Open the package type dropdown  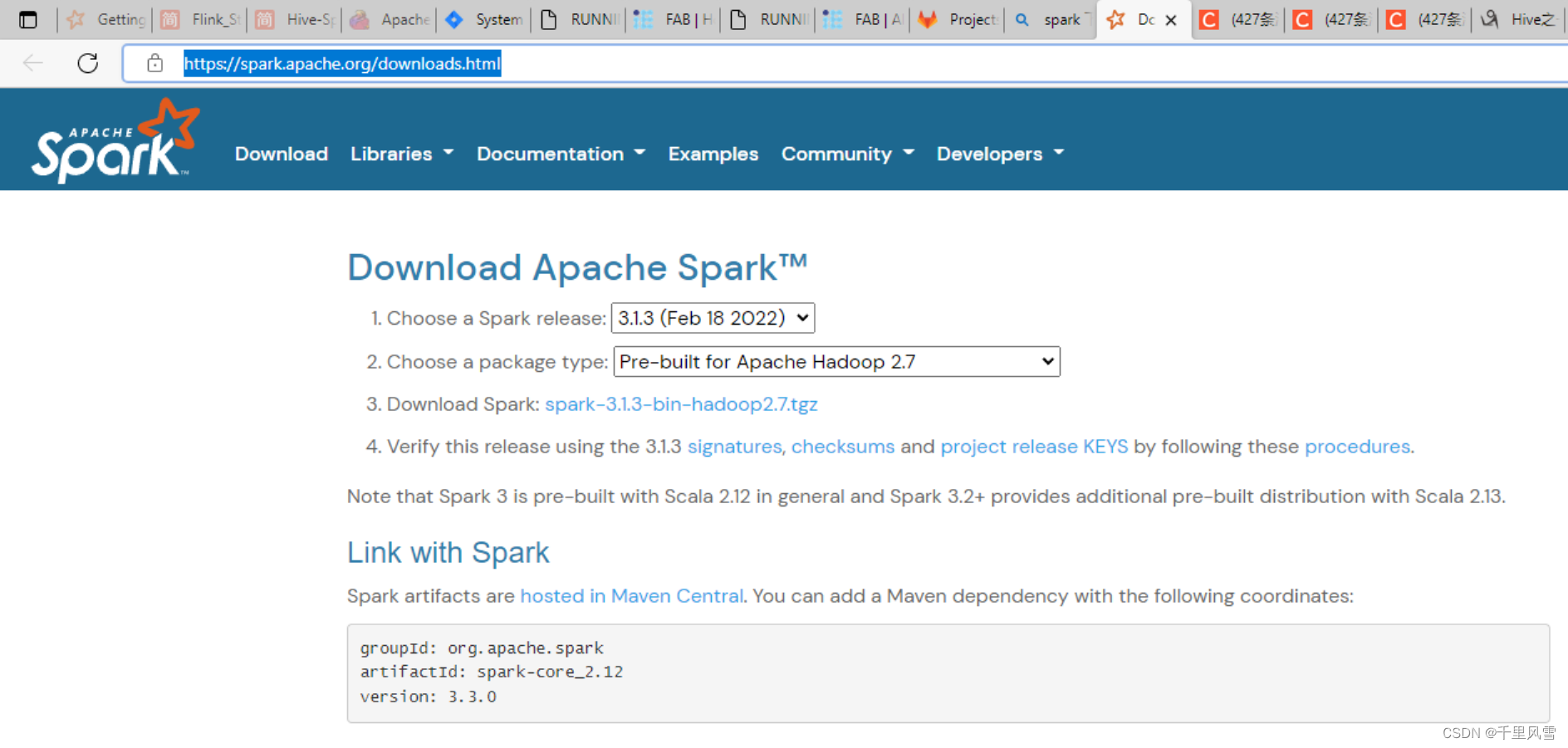(x=835, y=361)
